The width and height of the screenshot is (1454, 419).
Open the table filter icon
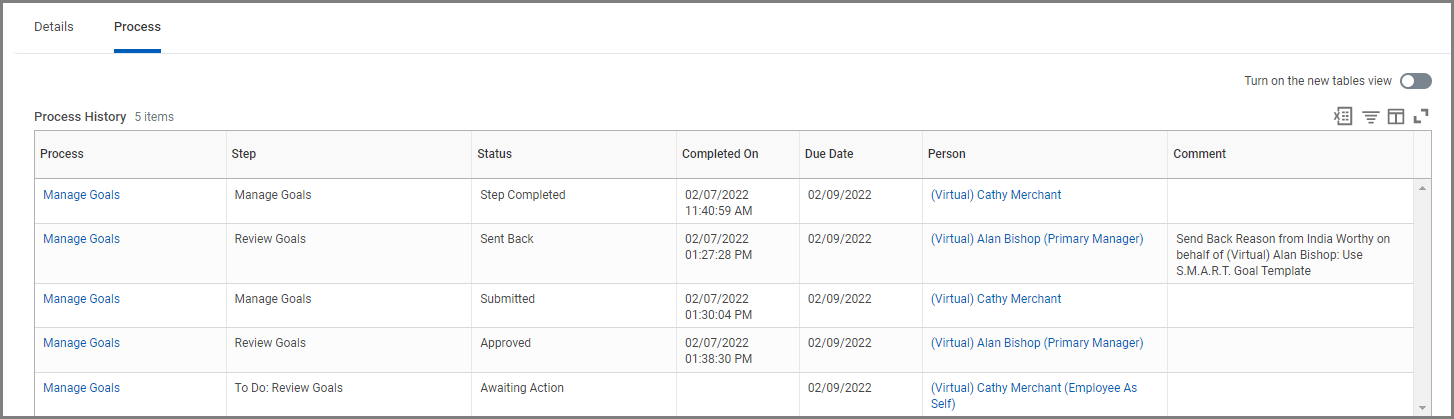pyautogui.click(x=1370, y=117)
